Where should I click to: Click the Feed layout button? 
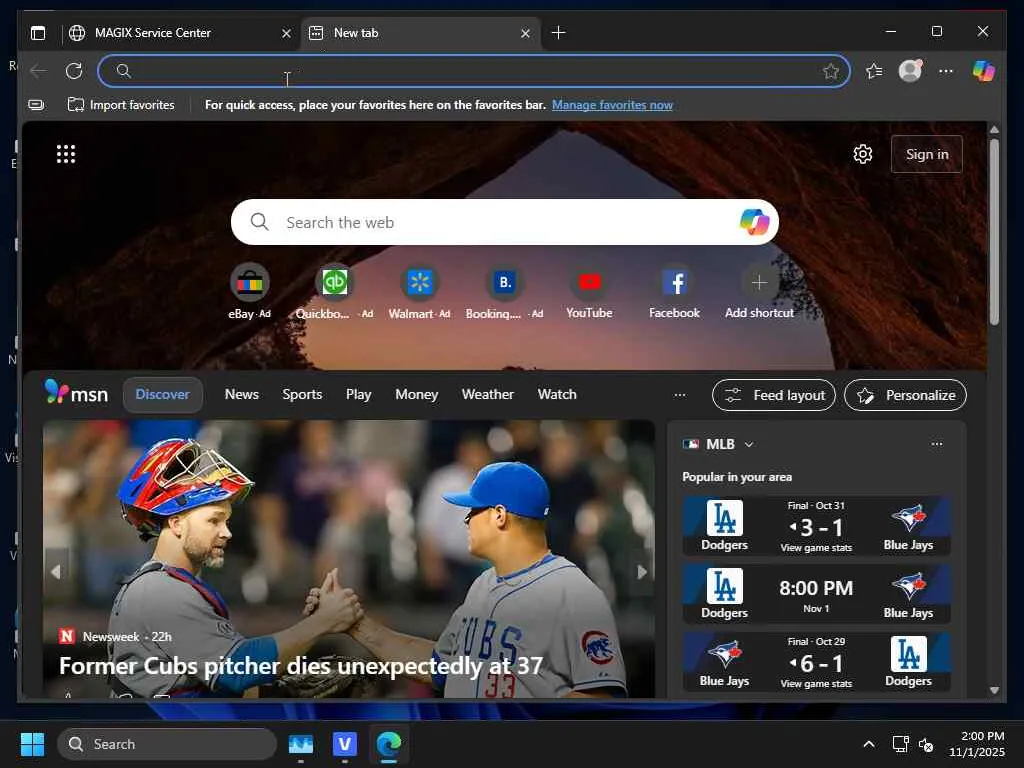pos(774,395)
